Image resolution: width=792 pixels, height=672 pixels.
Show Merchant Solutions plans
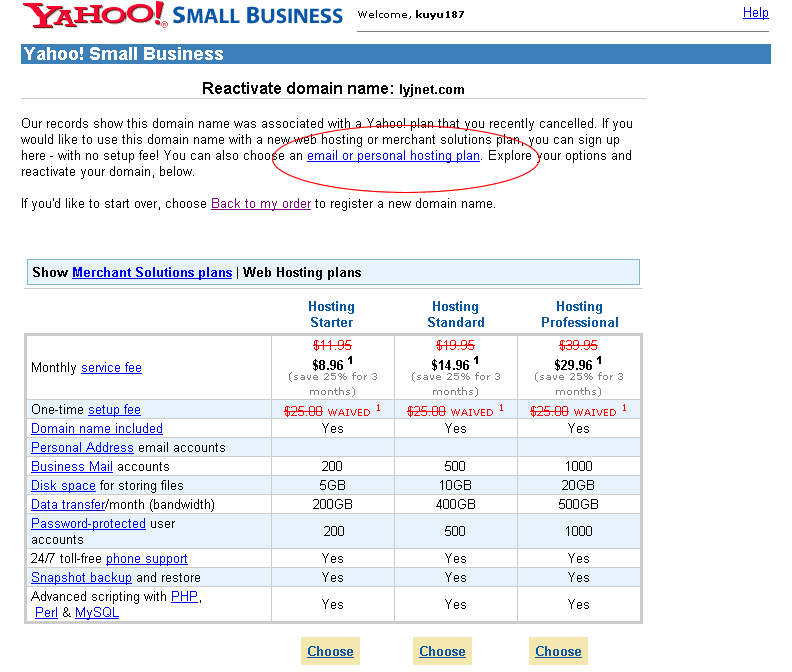point(152,272)
